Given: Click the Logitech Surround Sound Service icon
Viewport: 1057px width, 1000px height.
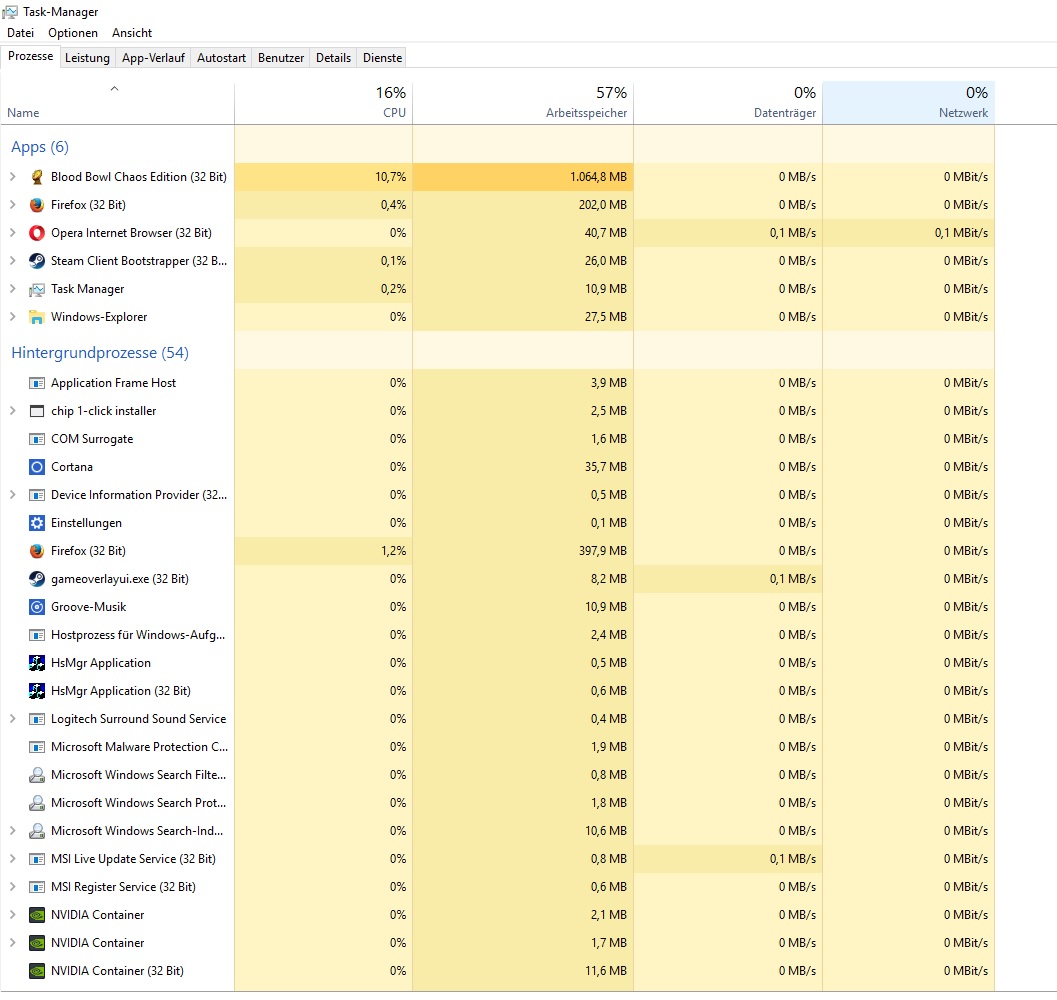Looking at the screenshot, I should click(37, 719).
